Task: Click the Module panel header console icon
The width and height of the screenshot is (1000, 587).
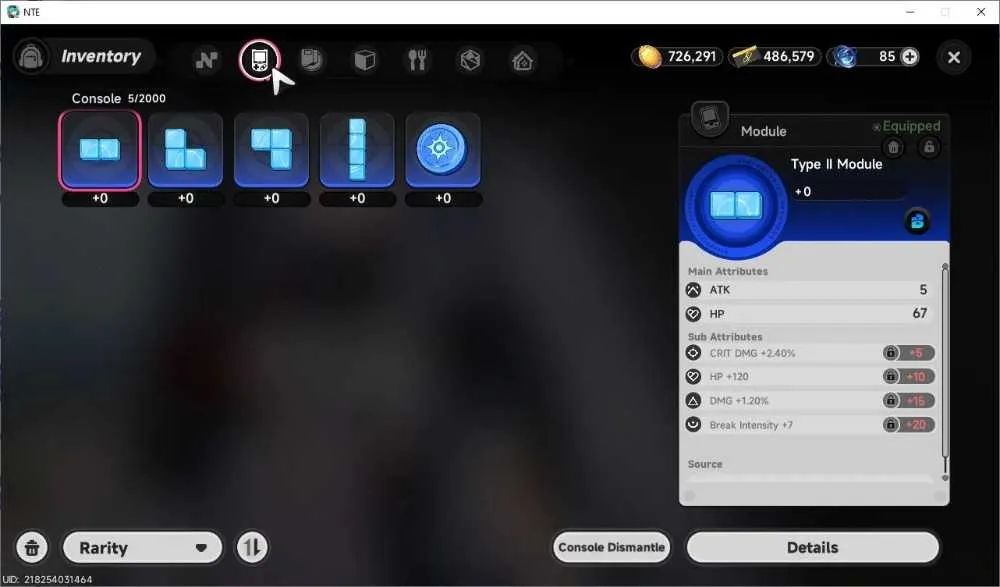Action: [x=709, y=119]
